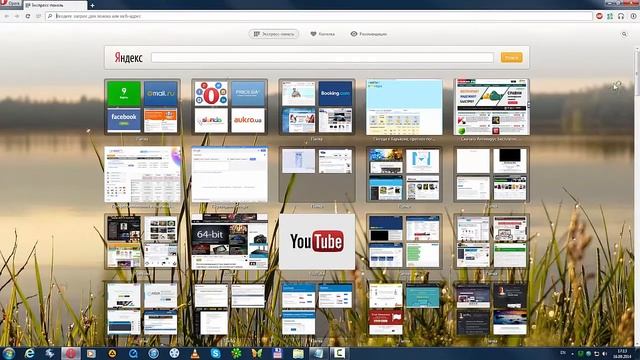Viewport: 640px width, 360px height.
Task: Open the 64-bit speed dial tile
Action: [230, 242]
